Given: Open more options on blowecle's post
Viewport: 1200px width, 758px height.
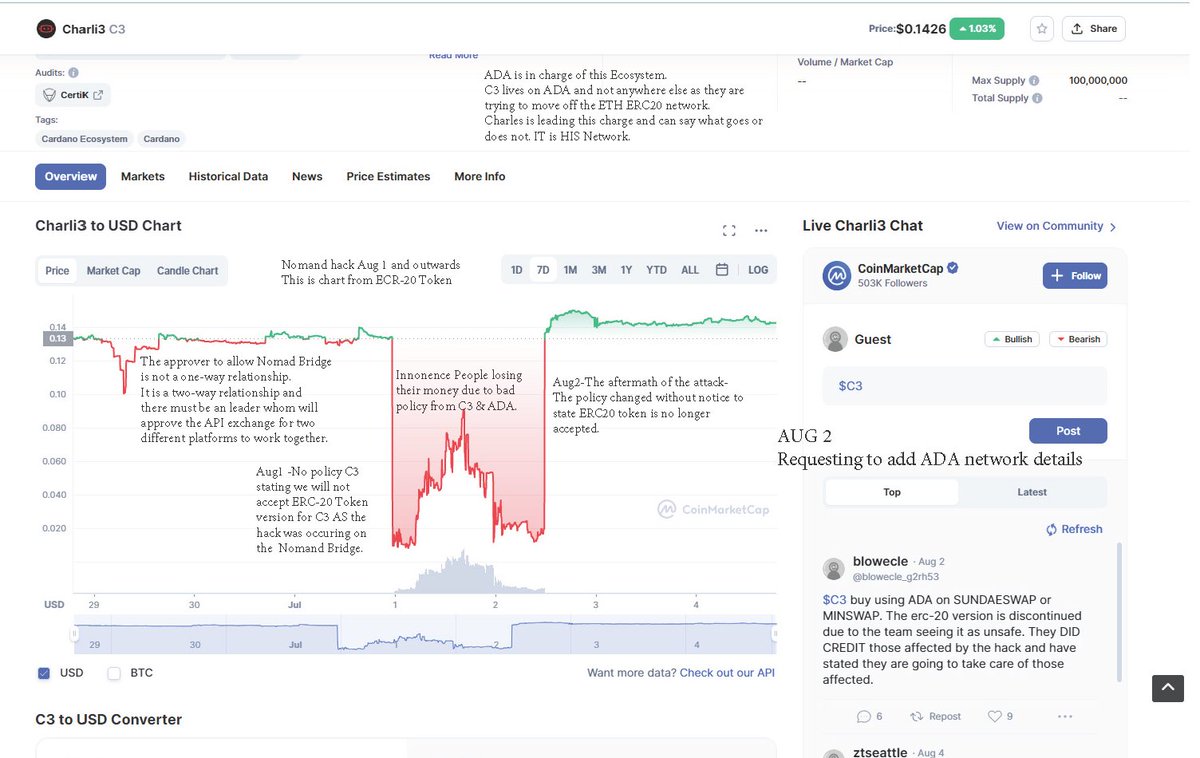Looking at the screenshot, I should (x=1065, y=716).
